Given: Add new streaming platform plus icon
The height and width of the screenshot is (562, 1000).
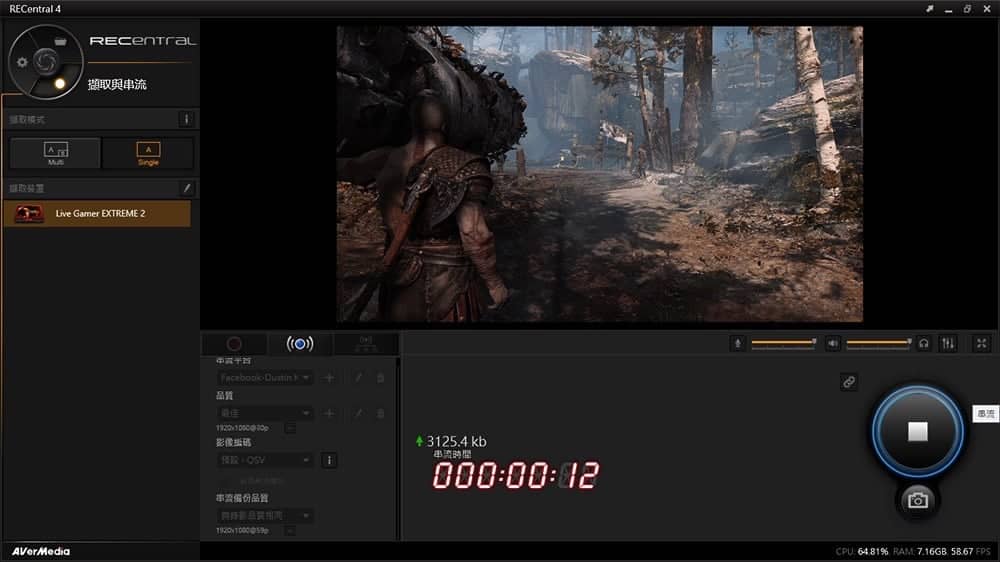Looking at the screenshot, I should point(329,378).
